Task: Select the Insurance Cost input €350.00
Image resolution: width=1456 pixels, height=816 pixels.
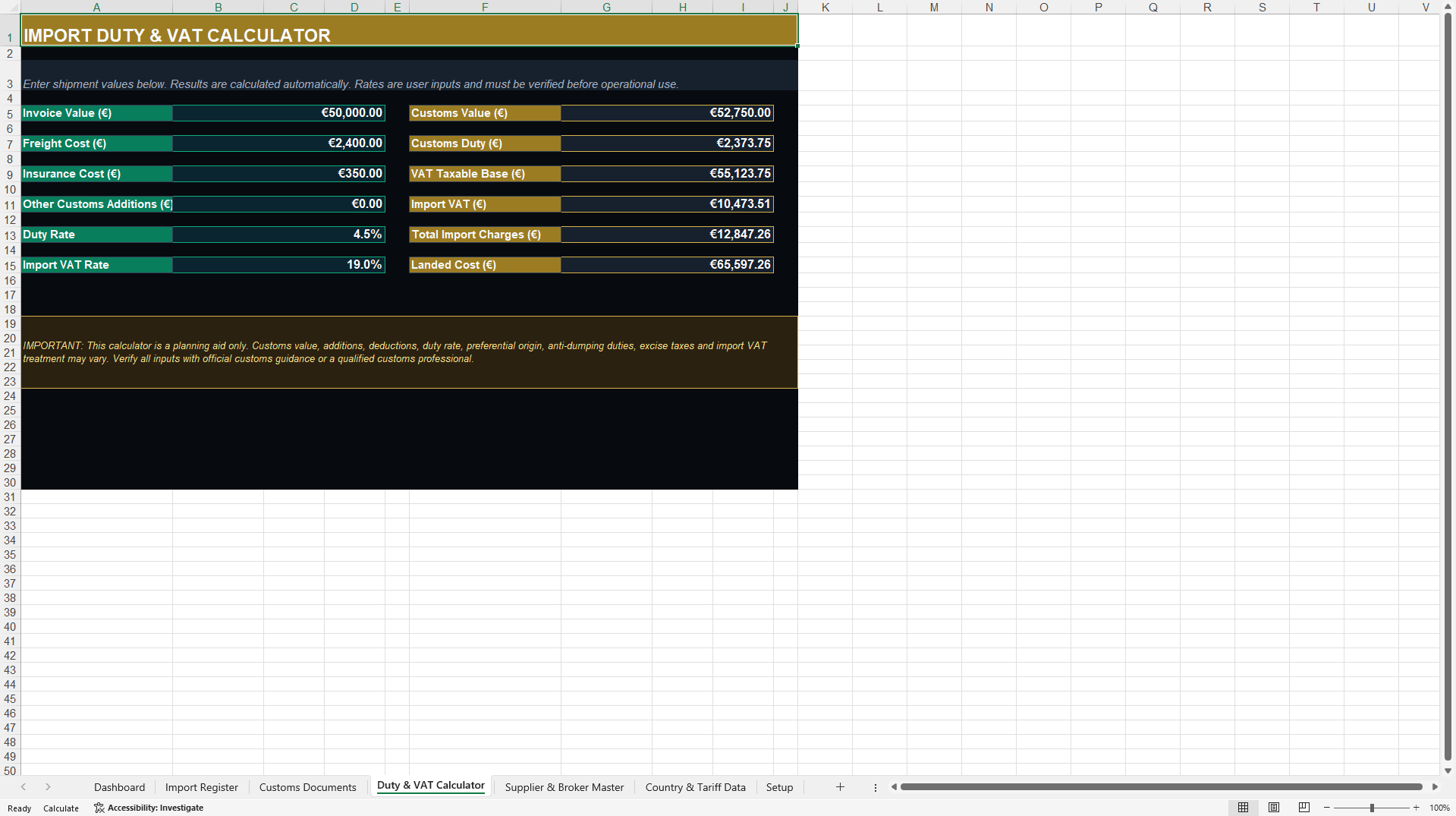Action: (278, 174)
